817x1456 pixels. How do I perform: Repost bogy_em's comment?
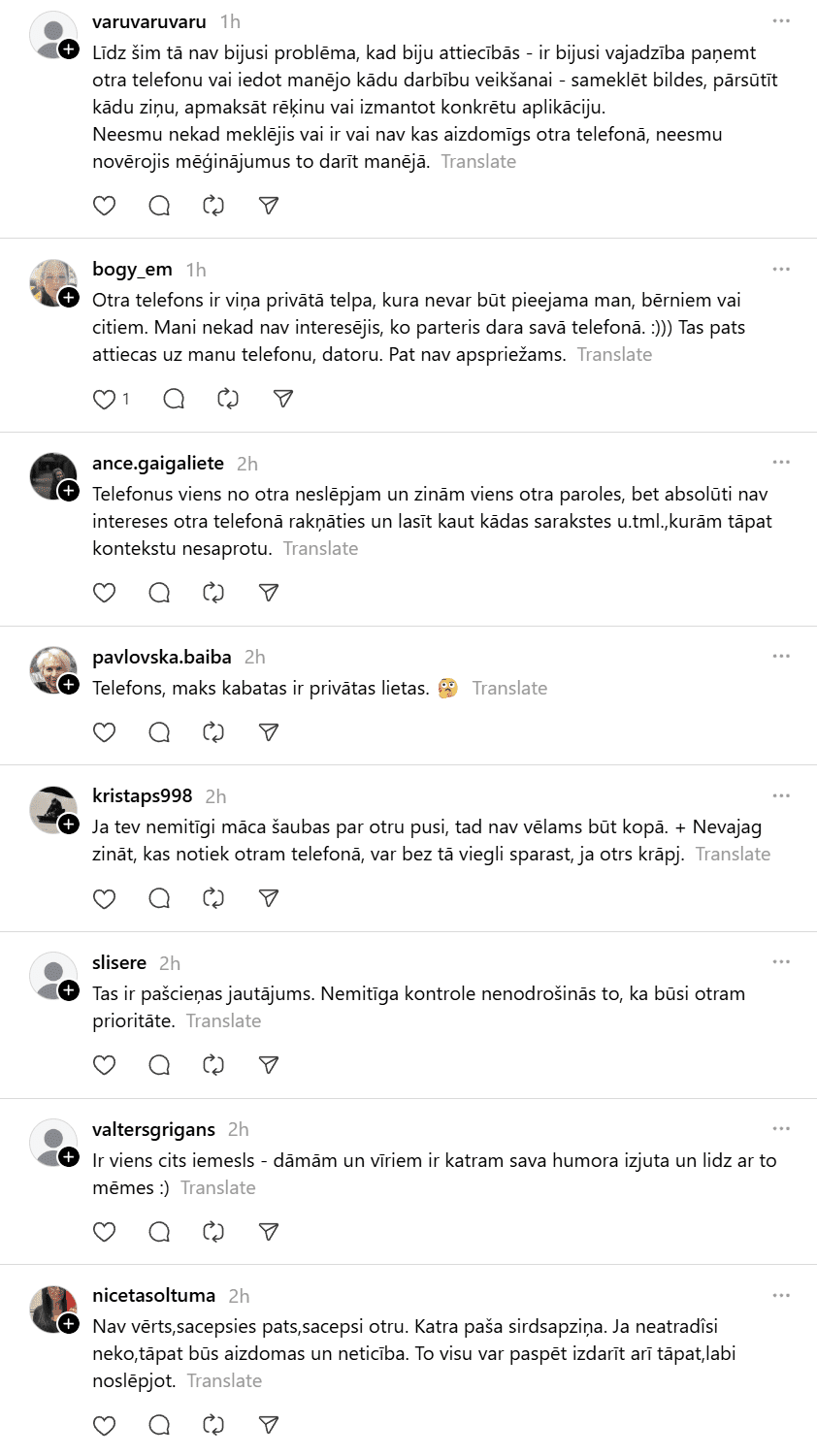(x=228, y=399)
